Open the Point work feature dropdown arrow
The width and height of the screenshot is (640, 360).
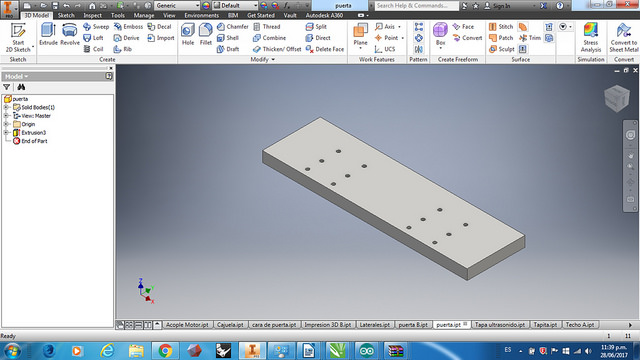point(402,38)
